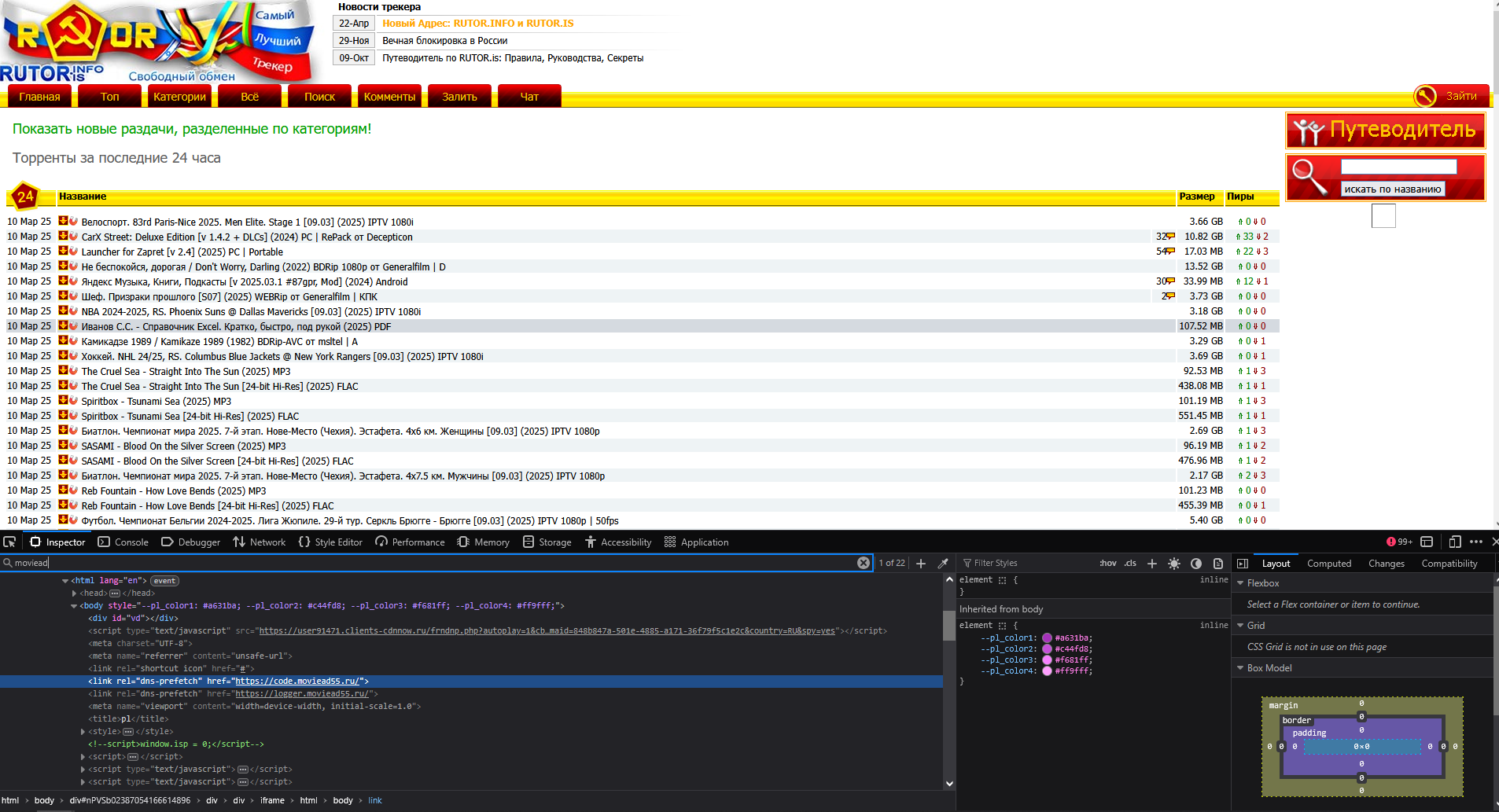Open comments bubble on CarX Street row
Screen dimensions: 1499x812
(1170, 237)
